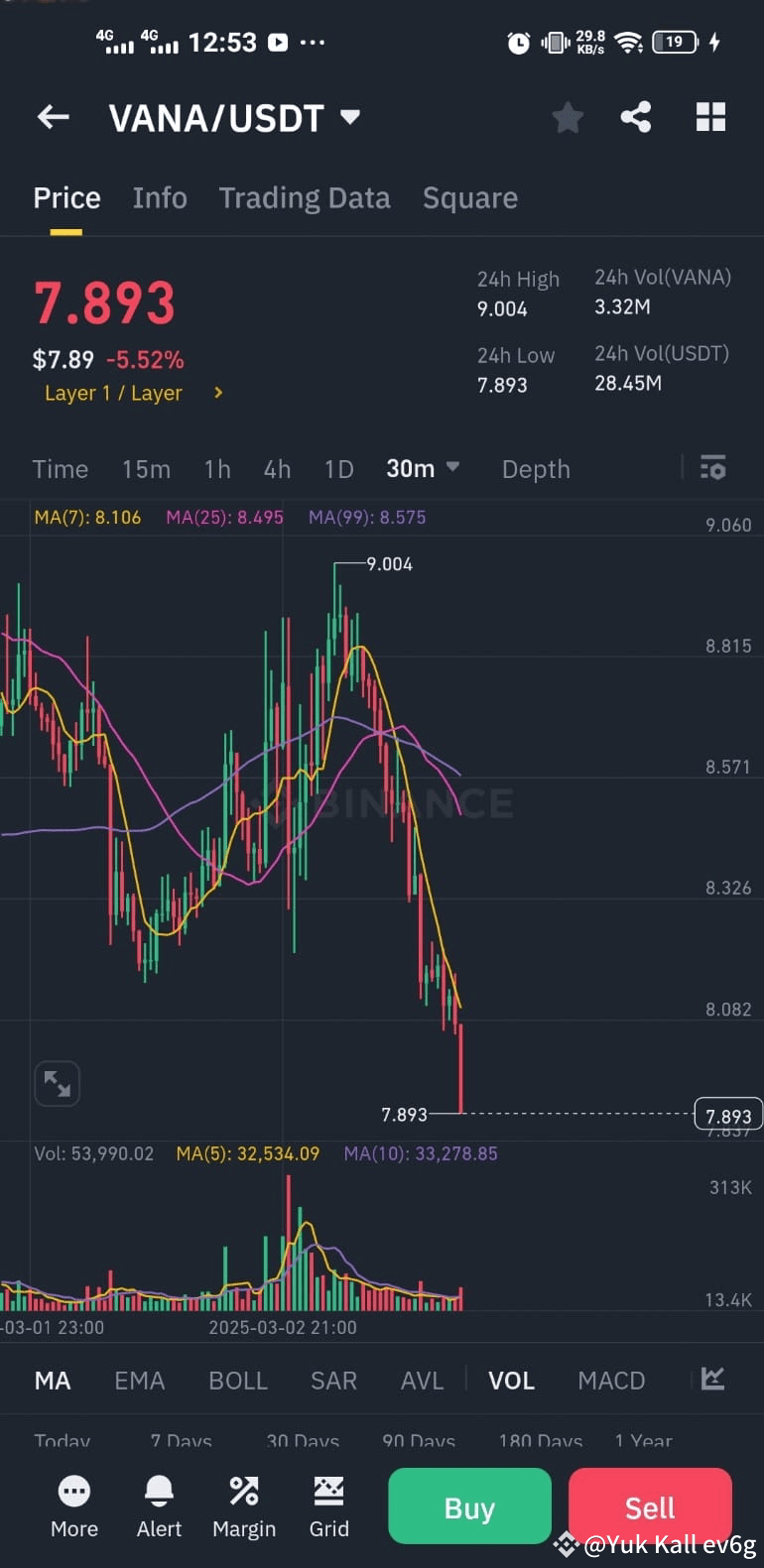
Task: Share the VANA/USDT chart
Action: [635, 117]
